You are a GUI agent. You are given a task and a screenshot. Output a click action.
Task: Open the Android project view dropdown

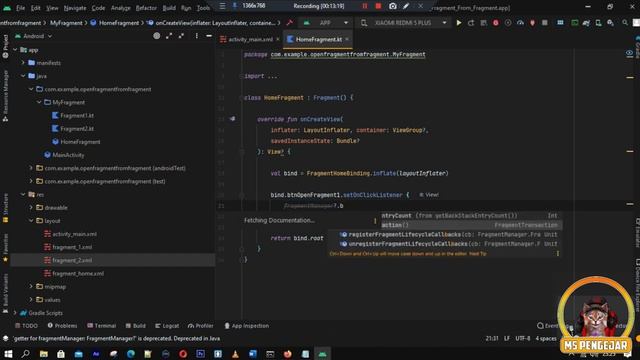tap(33, 36)
